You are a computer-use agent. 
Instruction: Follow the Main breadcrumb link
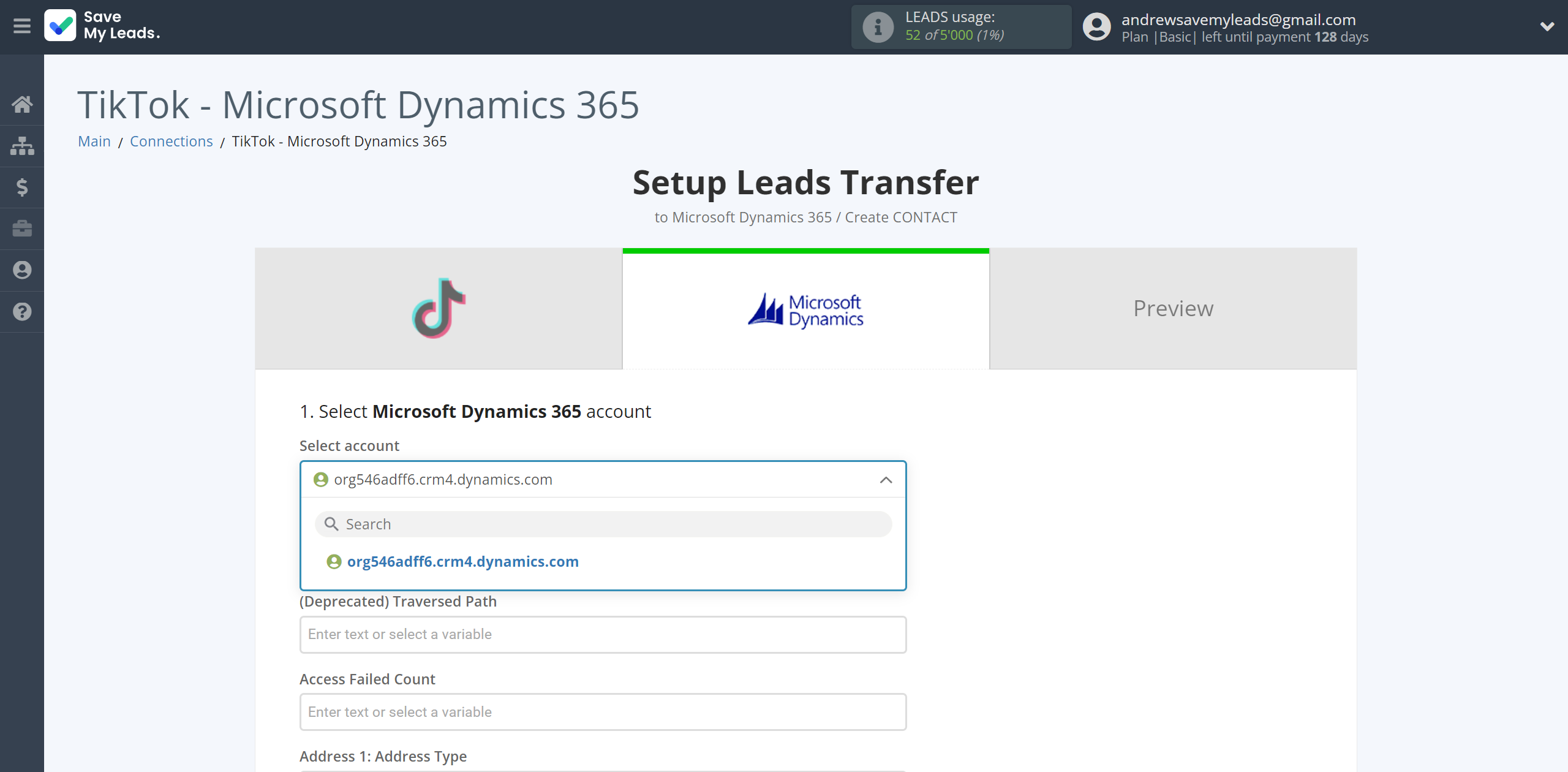(94, 141)
